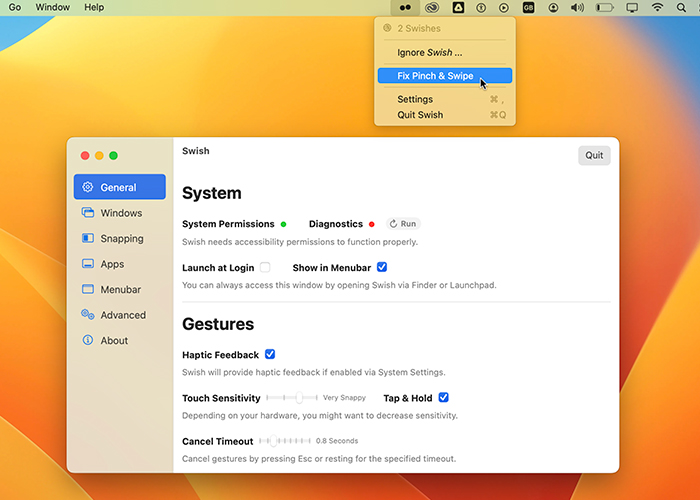This screenshot has width=700, height=500.
Task: Click the Menubar window sidebar icon
Action: [x=88, y=289]
